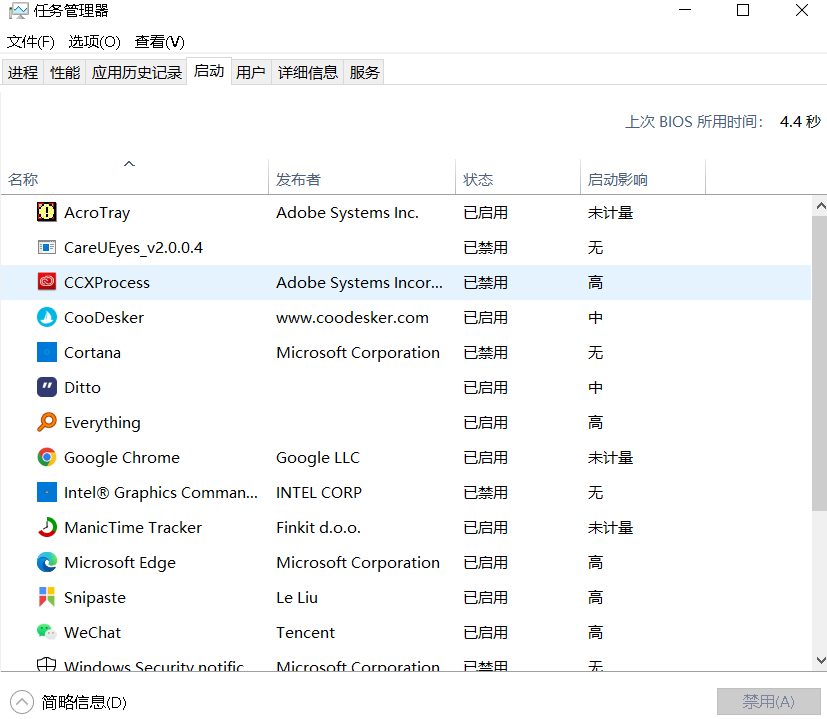
Task: Click the 禁用(A) button
Action: 768,701
